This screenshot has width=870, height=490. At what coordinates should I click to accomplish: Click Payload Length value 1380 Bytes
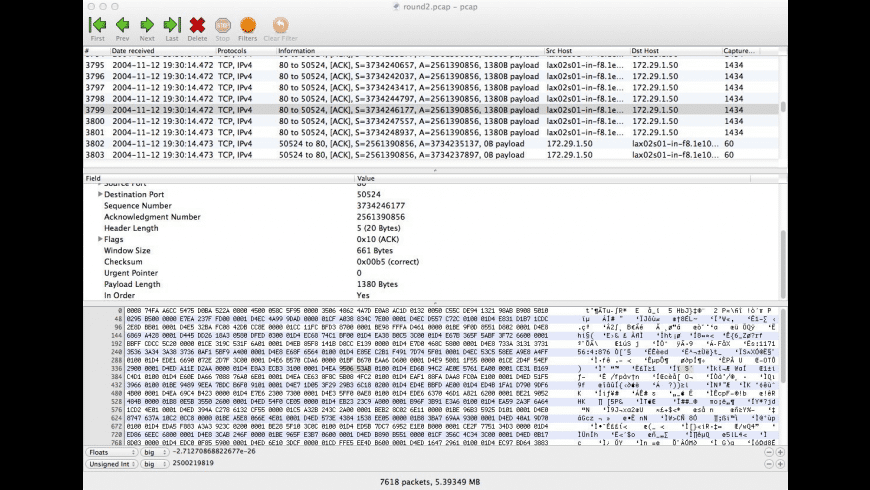pos(377,284)
